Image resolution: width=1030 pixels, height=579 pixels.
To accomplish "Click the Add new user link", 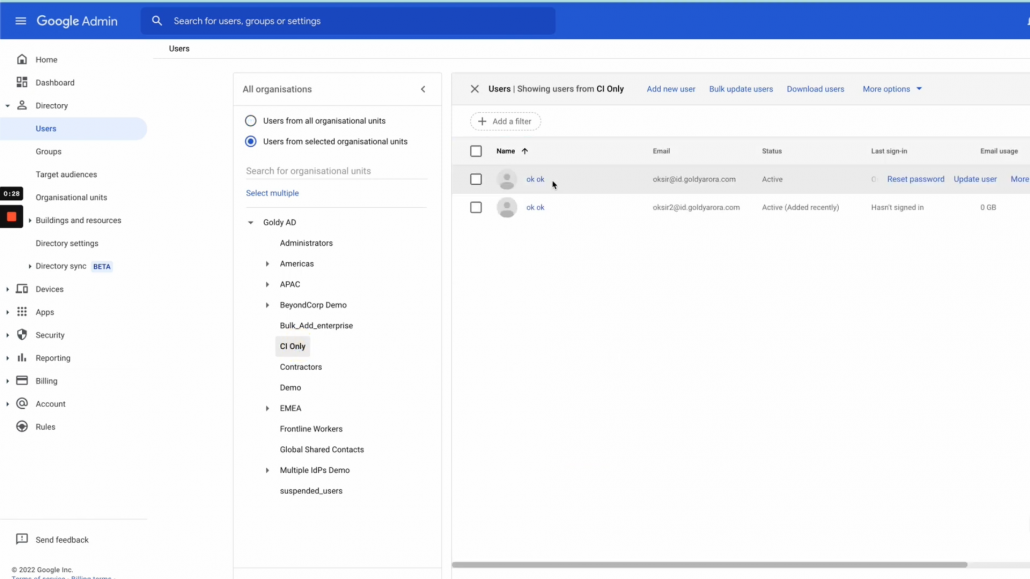I will (671, 89).
